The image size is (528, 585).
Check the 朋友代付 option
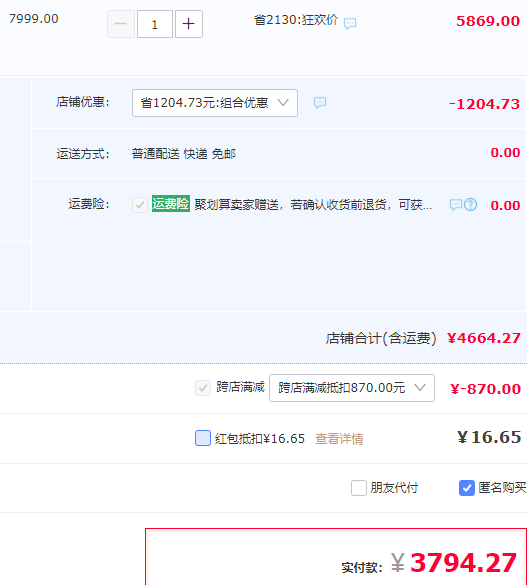359,488
